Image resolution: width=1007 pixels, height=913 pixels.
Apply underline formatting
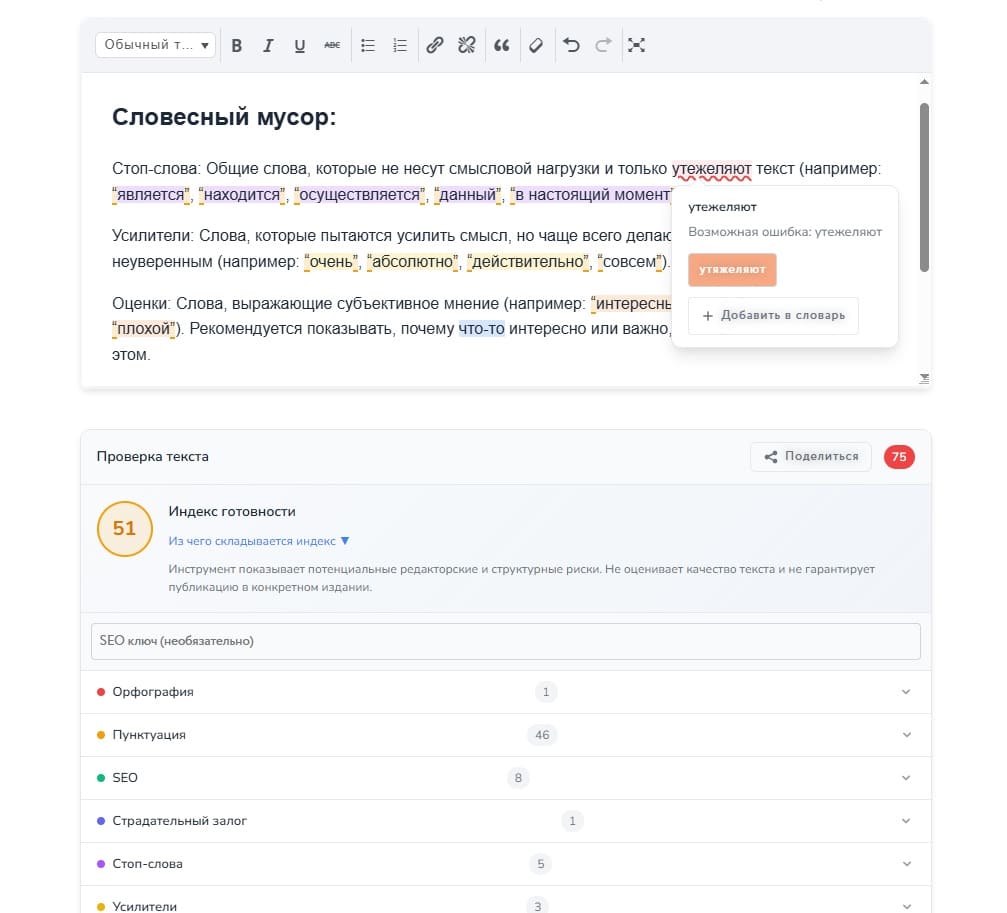(x=300, y=45)
